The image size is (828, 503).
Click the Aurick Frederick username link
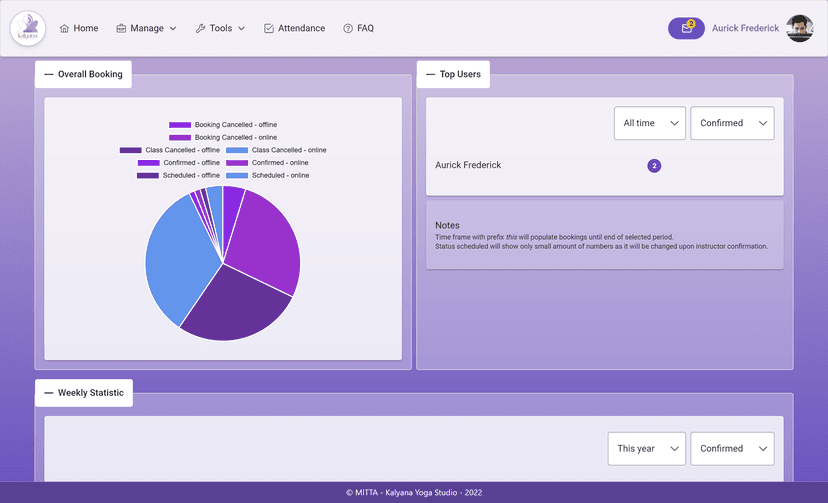[x=745, y=29]
